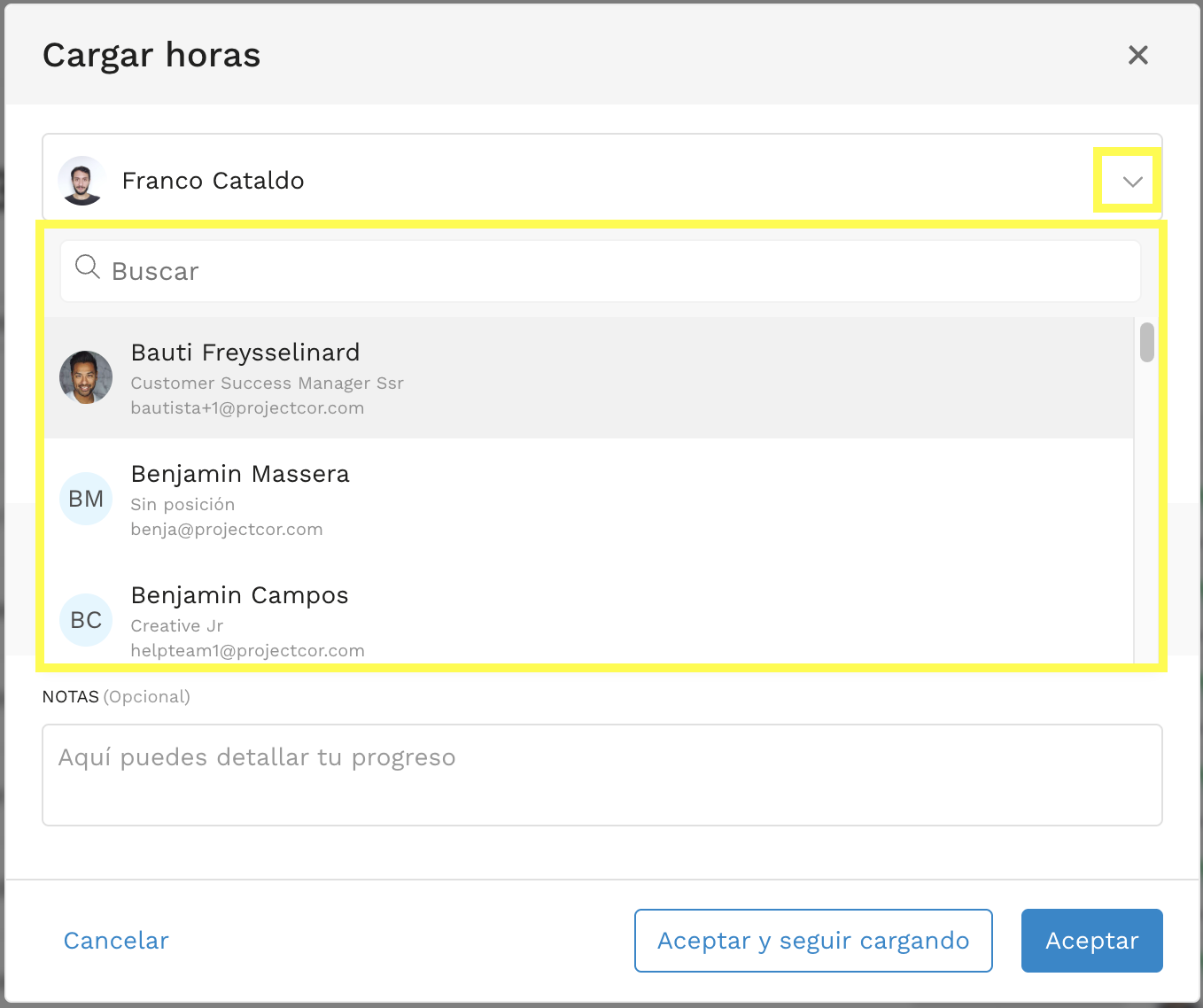Click the notes text area
Viewport: 1203px width, 1008px height.
[602, 775]
